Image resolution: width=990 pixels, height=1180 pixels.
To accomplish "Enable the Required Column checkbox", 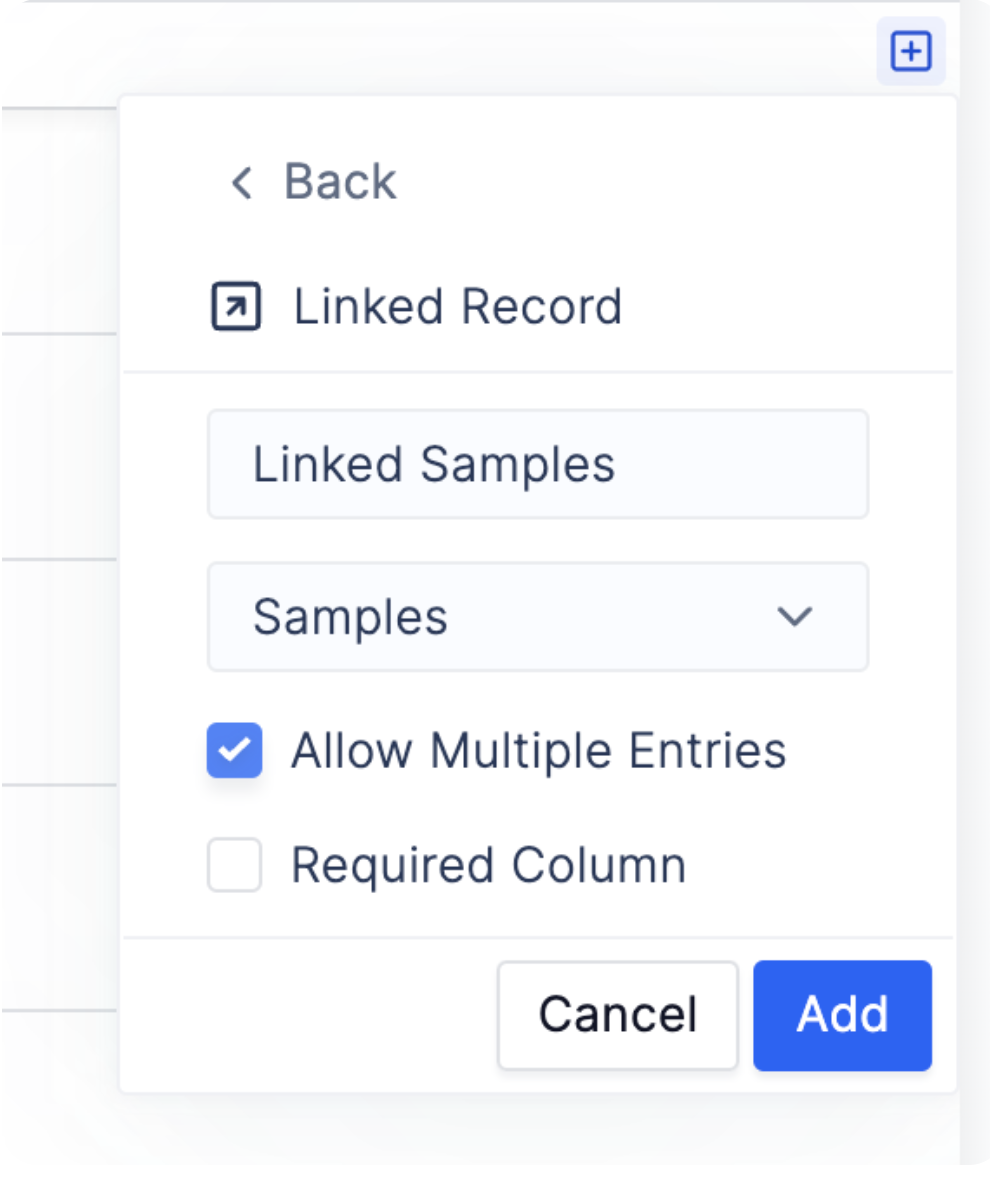I will click(235, 865).
